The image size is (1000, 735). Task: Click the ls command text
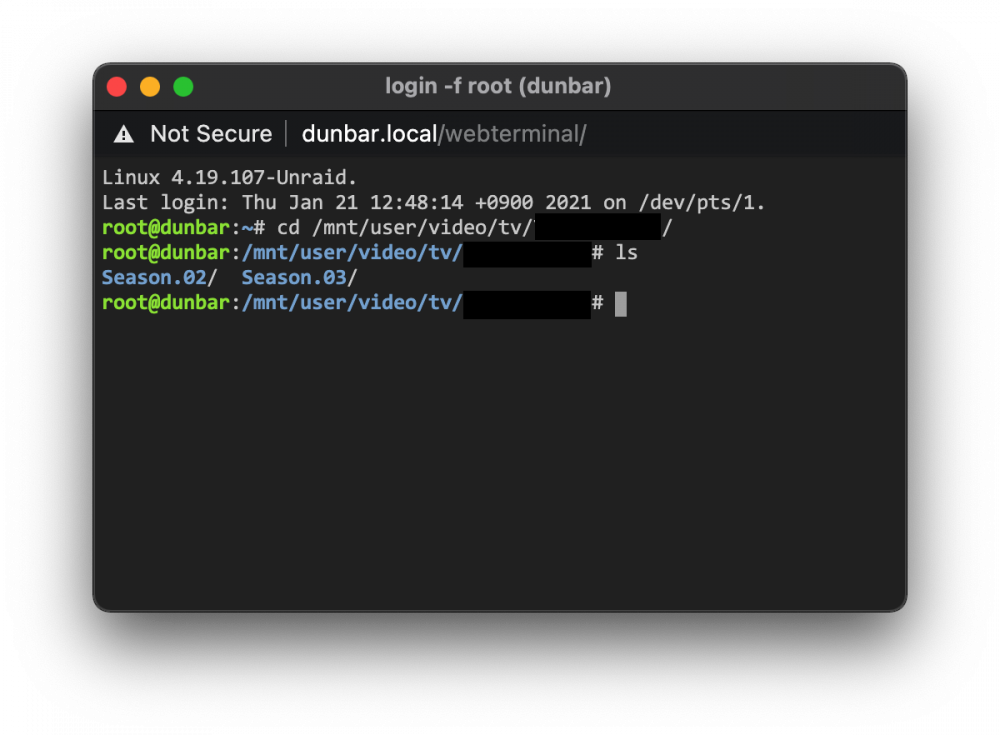coord(626,253)
